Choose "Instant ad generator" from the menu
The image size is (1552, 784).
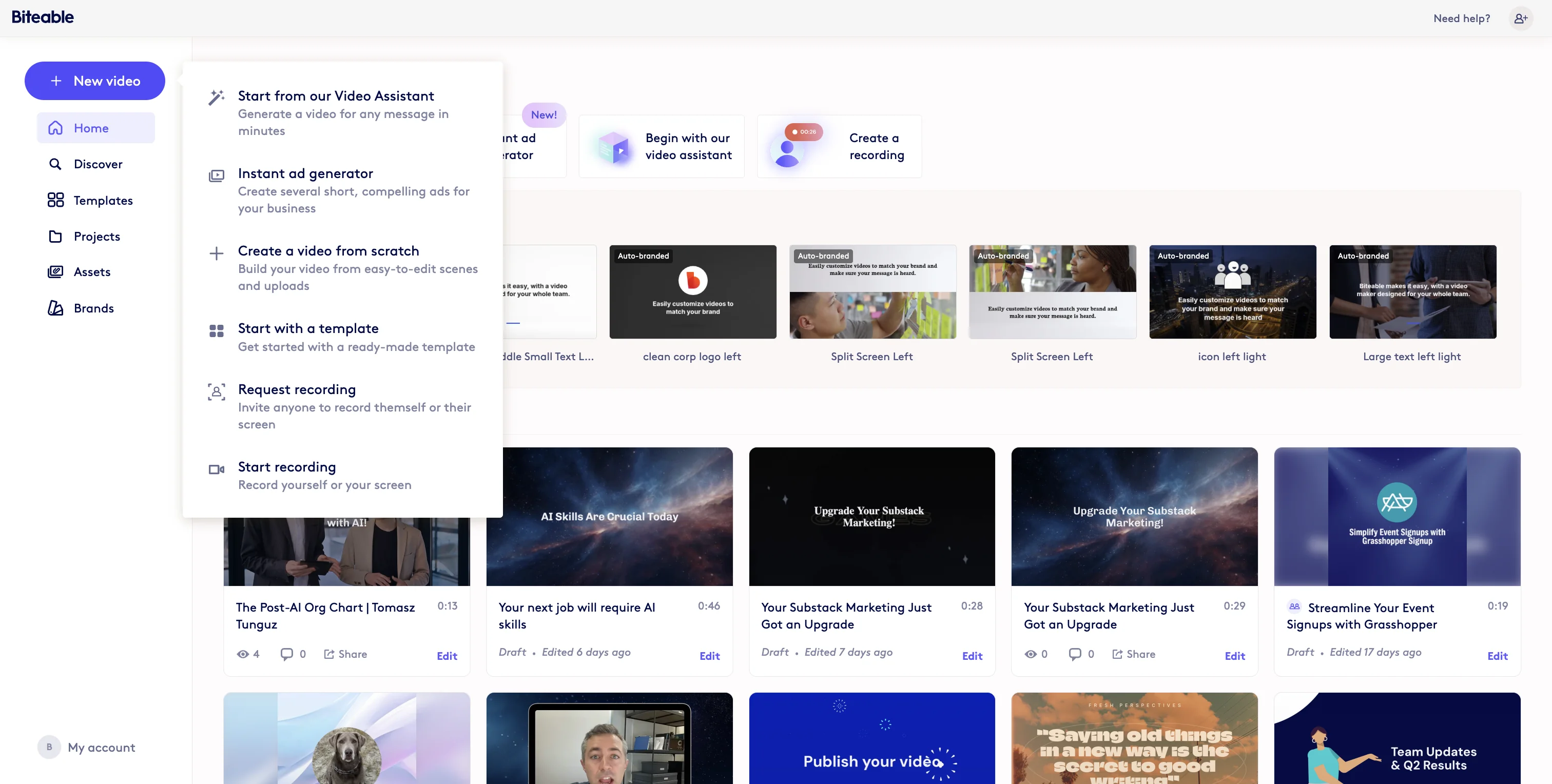point(305,173)
